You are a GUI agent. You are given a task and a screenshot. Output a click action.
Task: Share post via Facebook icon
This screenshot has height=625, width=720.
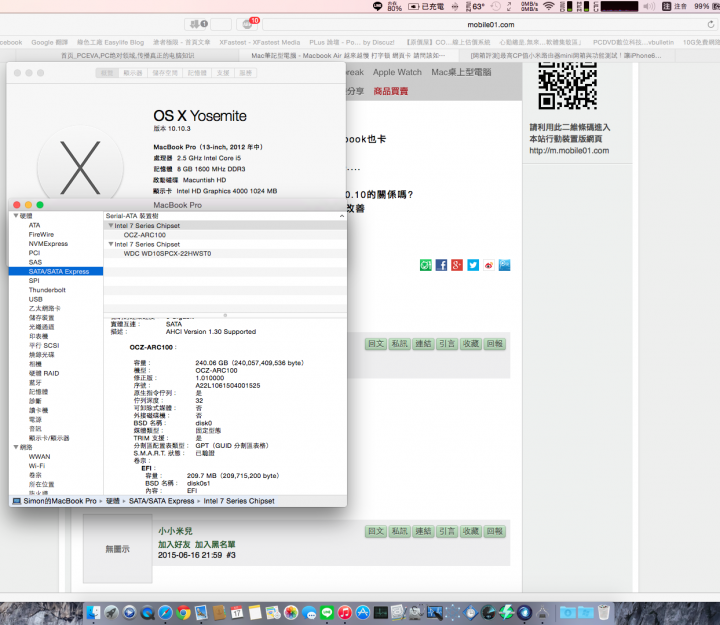(x=441, y=265)
